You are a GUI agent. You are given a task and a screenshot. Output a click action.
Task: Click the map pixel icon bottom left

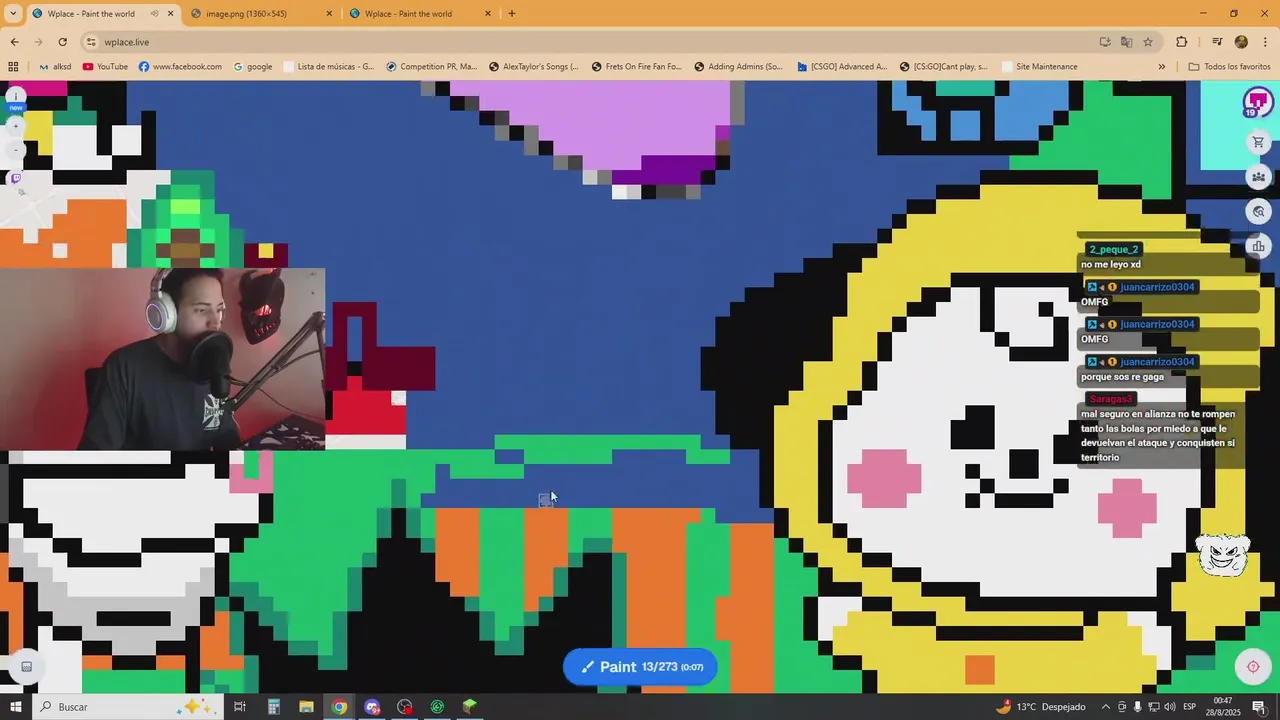pos(27,667)
